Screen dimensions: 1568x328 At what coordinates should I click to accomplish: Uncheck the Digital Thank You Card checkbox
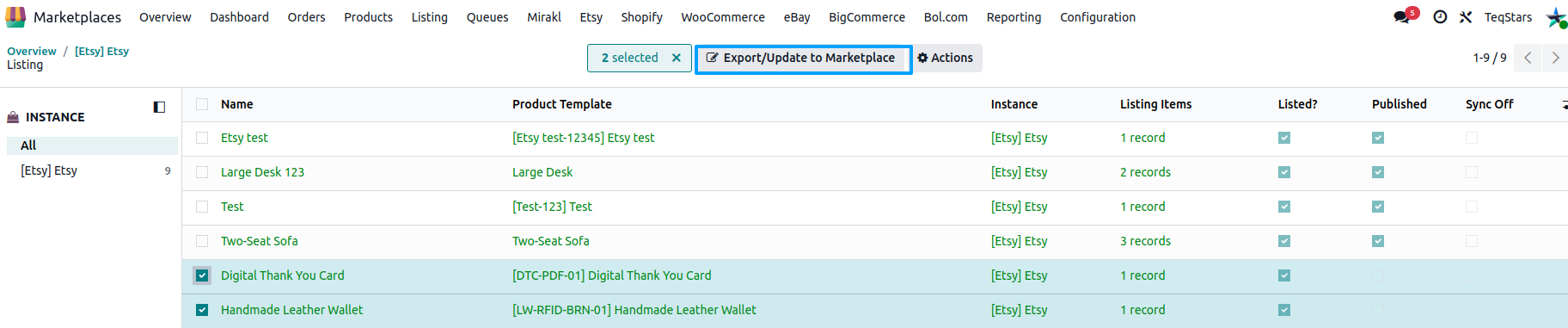point(202,275)
